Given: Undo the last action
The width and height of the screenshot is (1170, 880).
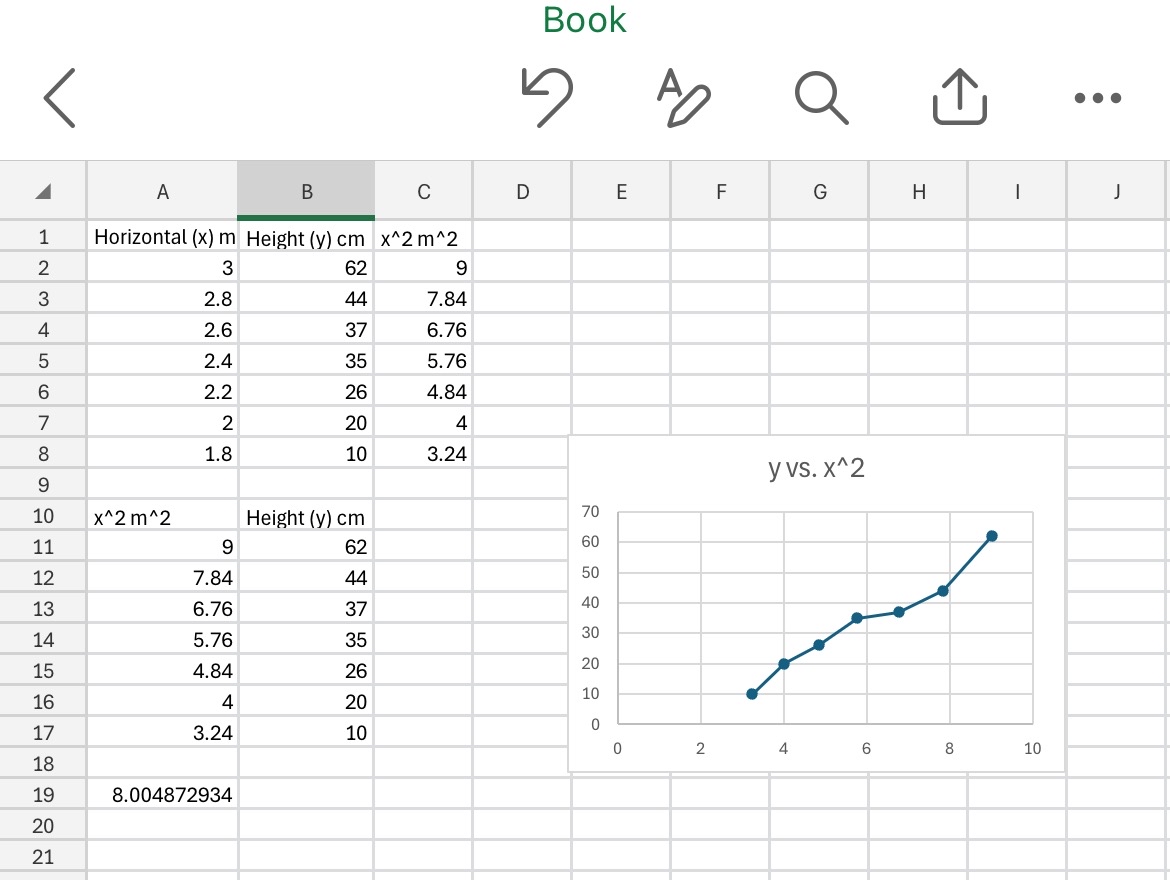Looking at the screenshot, I should (547, 97).
